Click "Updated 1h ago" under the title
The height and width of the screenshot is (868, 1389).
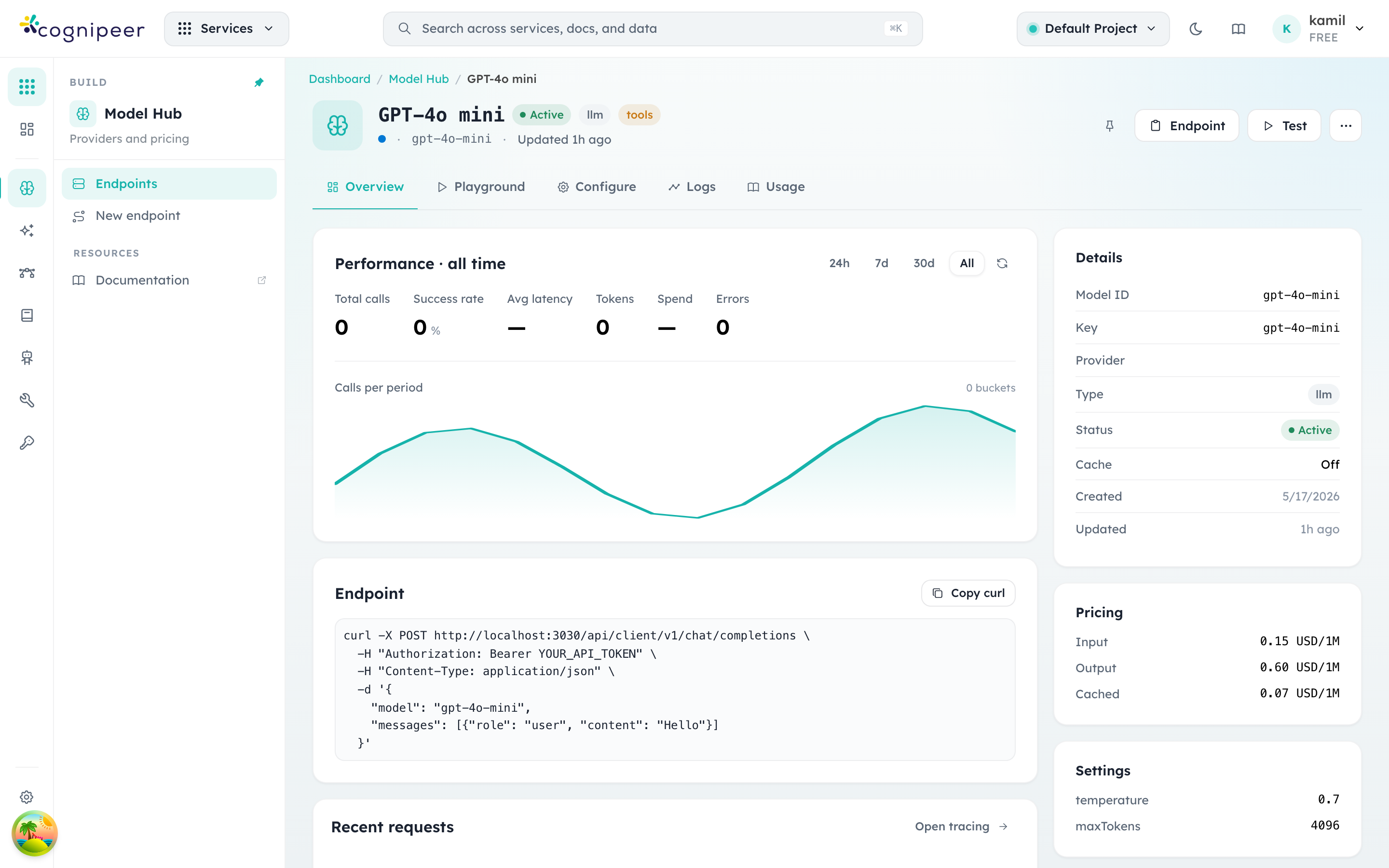(x=564, y=139)
